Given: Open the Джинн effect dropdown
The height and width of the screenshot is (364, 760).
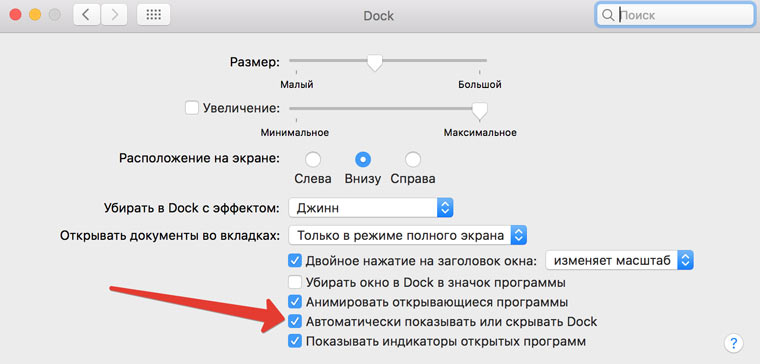Looking at the screenshot, I should point(371,208).
